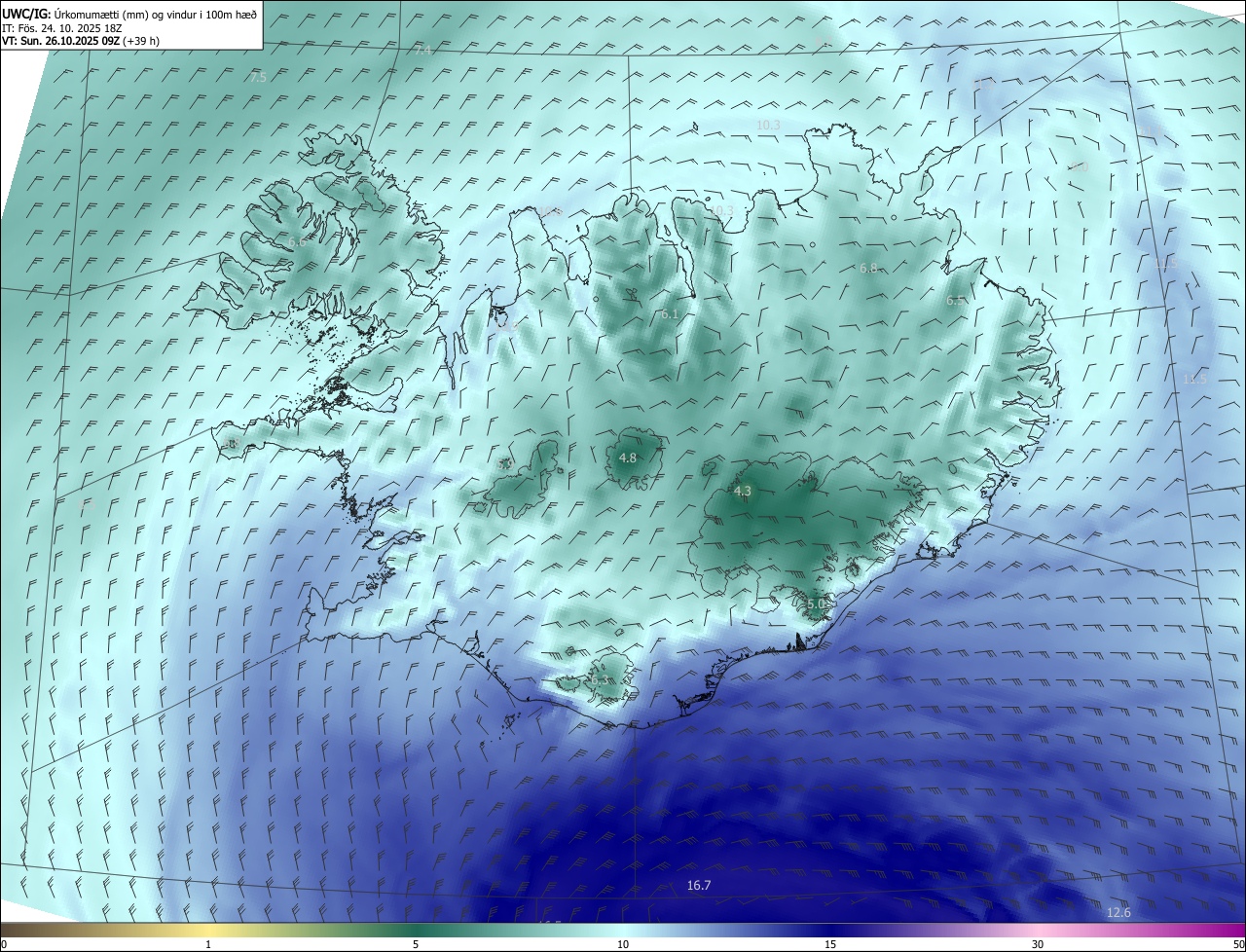Click the colorbar tick label 15

tap(830, 944)
